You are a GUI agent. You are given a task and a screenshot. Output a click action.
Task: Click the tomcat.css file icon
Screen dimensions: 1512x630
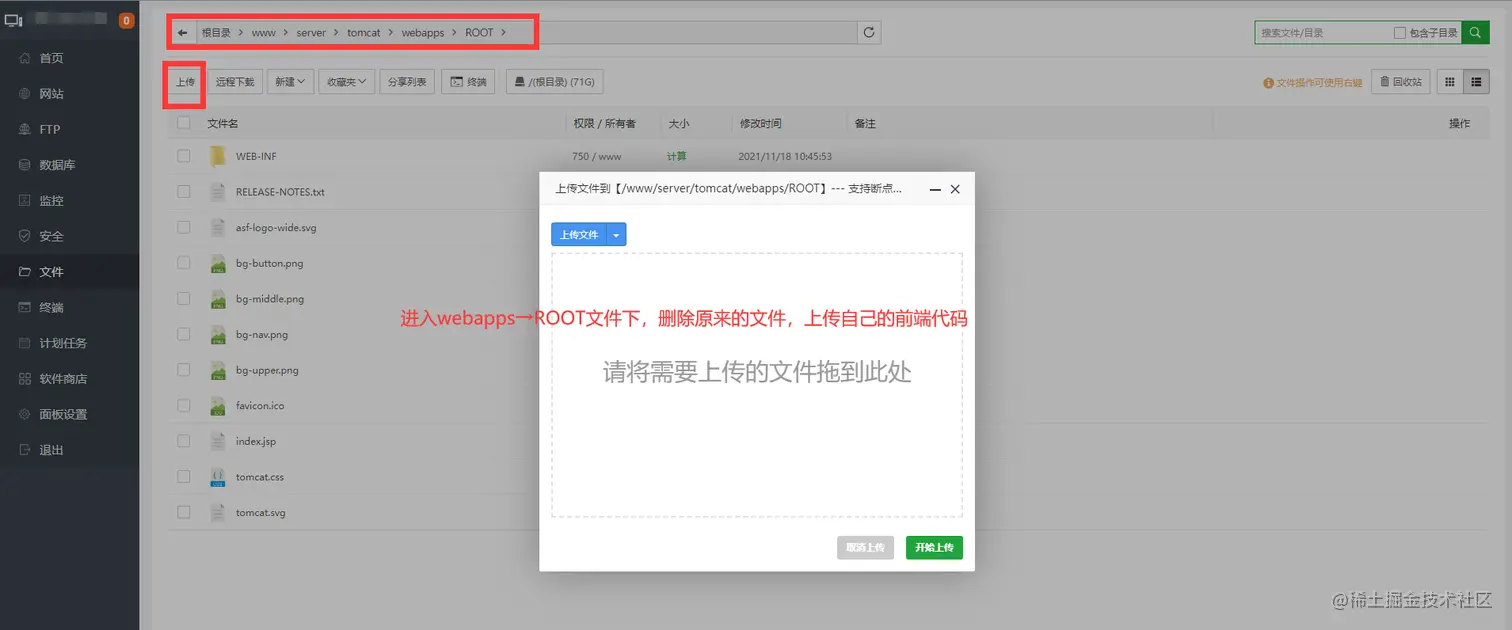218,477
